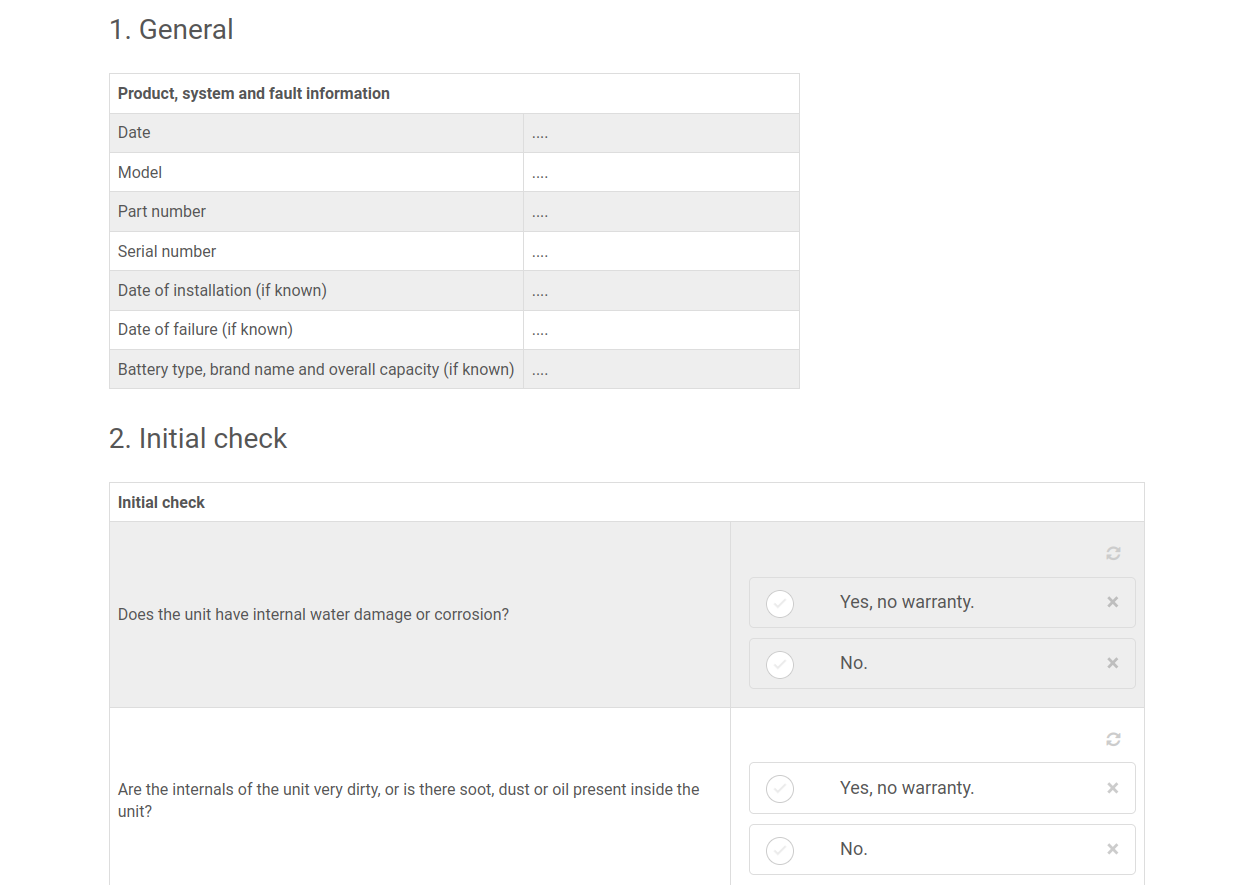Click 'Product, system and fault information' table header
The width and height of the screenshot is (1250, 885).
point(254,94)
